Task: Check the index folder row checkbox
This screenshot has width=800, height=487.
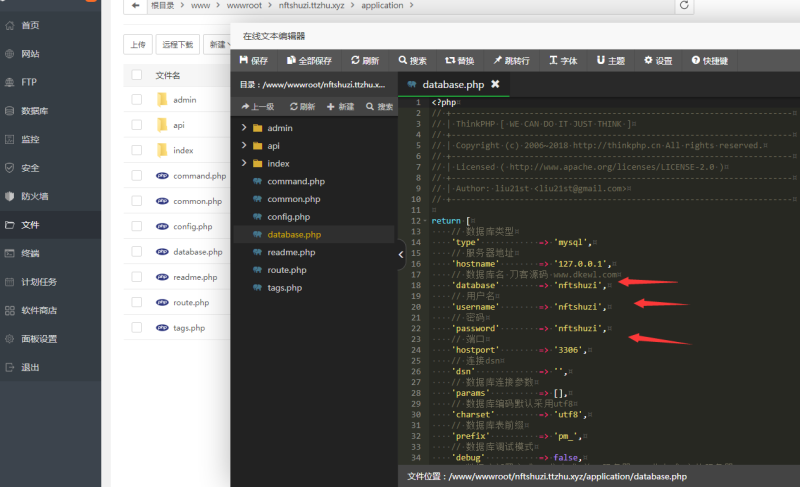Action: (x=137, y=150)
